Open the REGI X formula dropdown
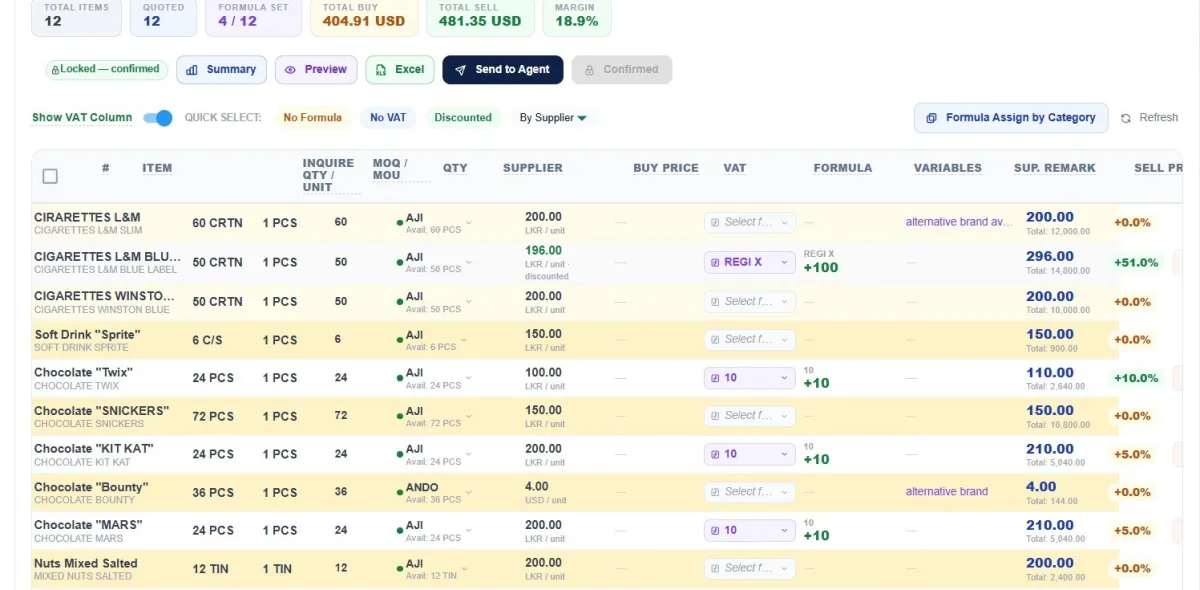This screenshot has width=1200, height=590. pyautogui.click(x=750, y=262)
